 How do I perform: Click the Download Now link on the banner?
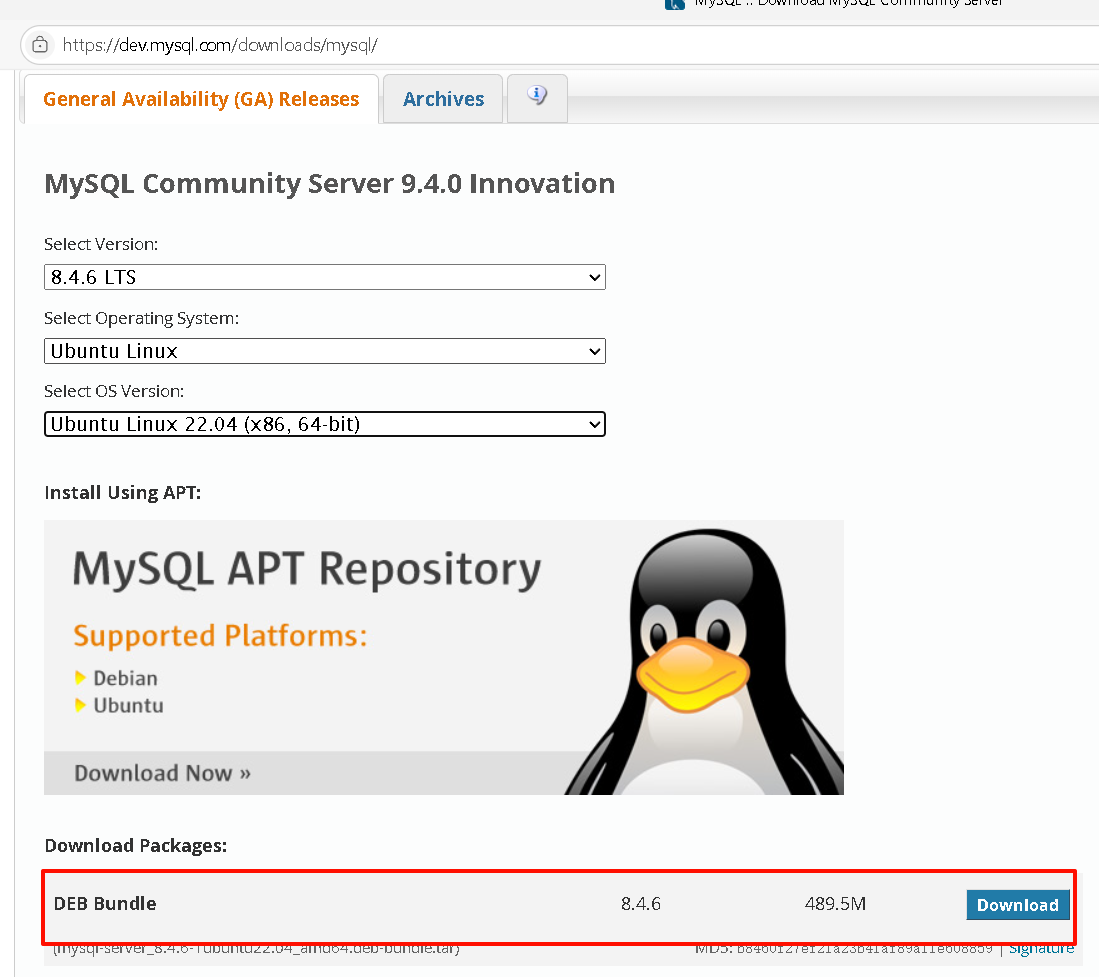163,772
